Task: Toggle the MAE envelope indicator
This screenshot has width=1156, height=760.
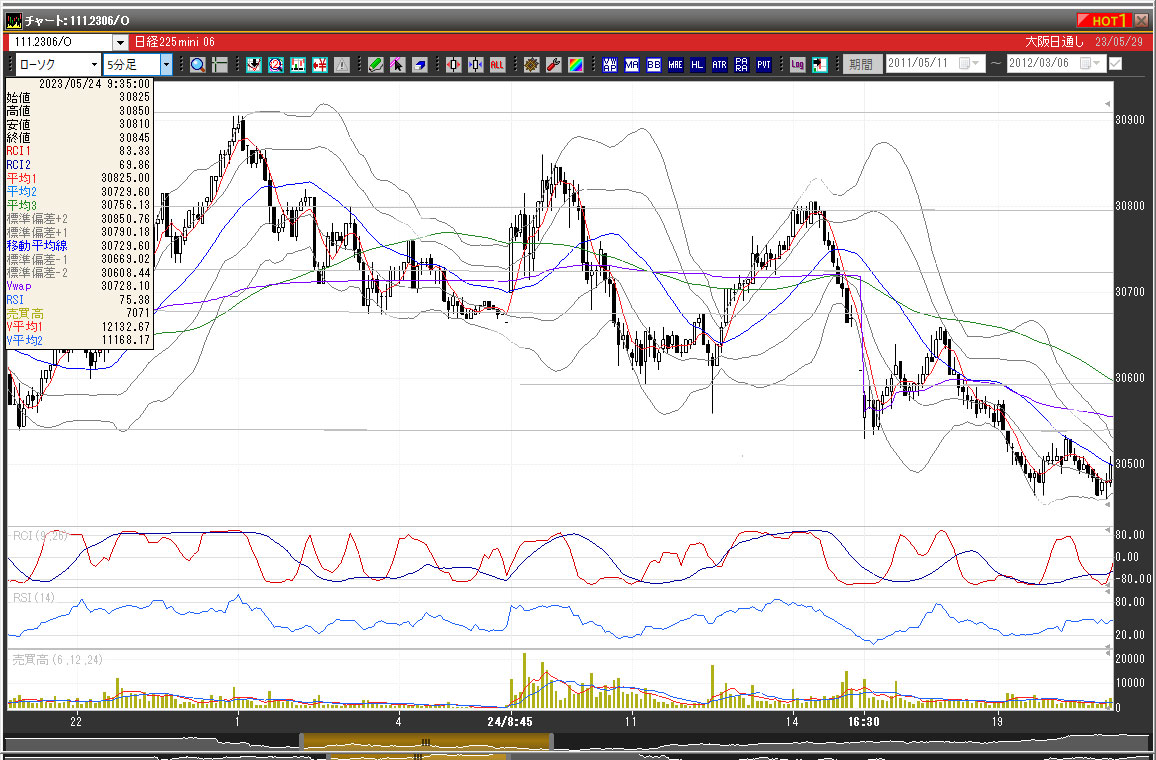Action: (676, 65)
